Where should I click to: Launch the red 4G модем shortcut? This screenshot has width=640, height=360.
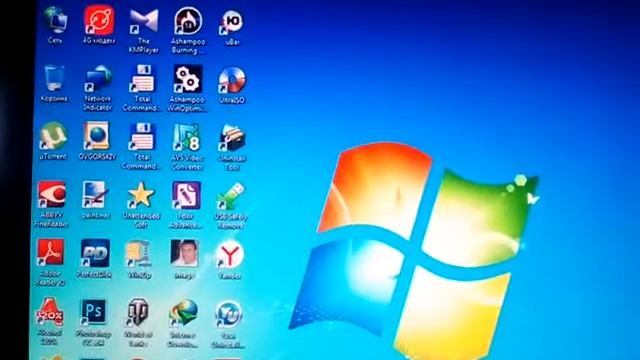[99, 20]
